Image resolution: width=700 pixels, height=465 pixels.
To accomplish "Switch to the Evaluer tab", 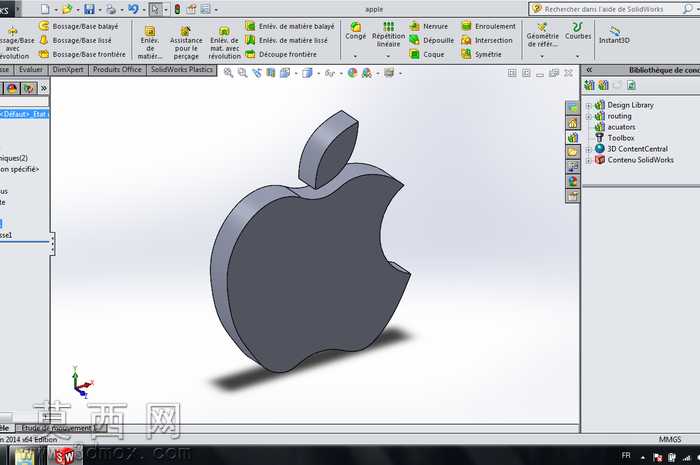I will coord(31,70).
